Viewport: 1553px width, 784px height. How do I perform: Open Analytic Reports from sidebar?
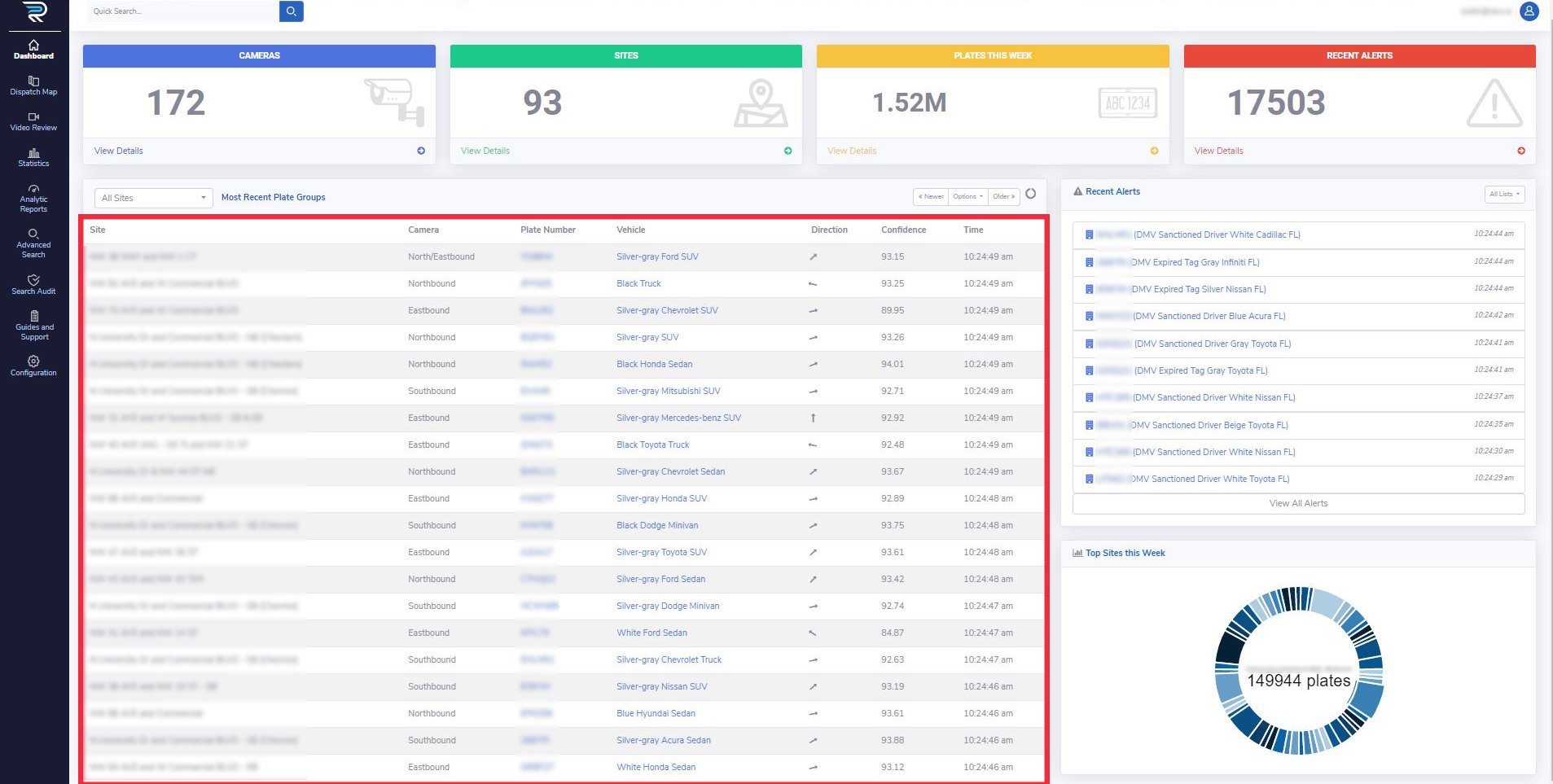tap(33, 199)
